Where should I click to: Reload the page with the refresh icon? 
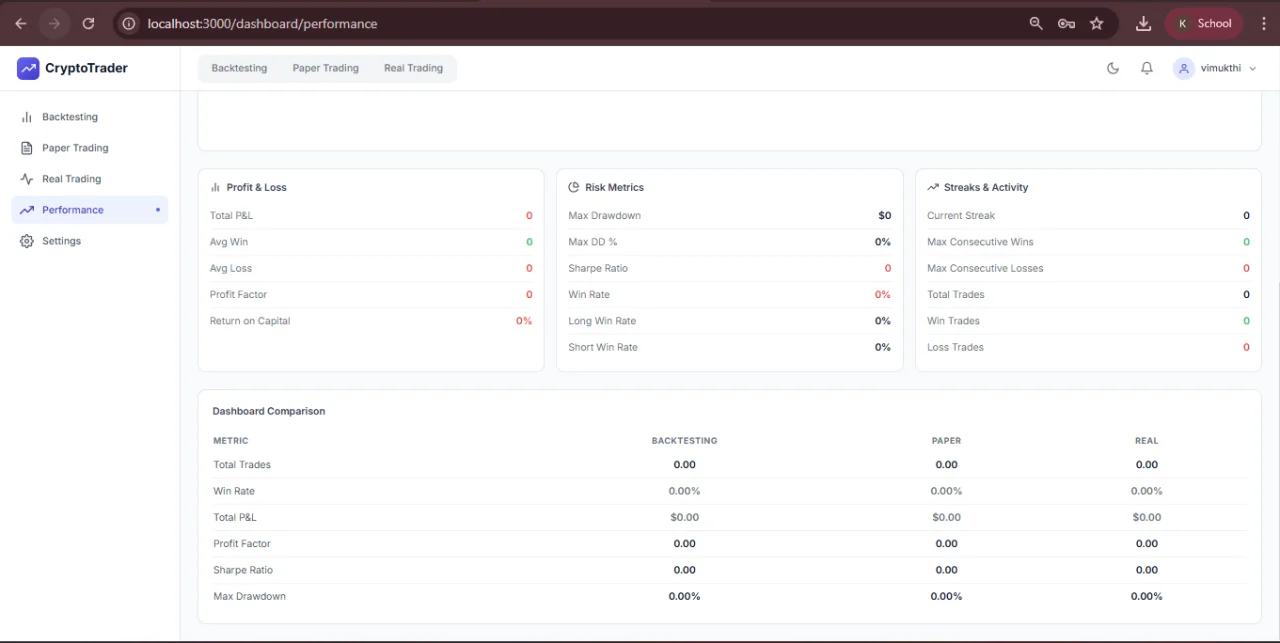coord(88,23)
